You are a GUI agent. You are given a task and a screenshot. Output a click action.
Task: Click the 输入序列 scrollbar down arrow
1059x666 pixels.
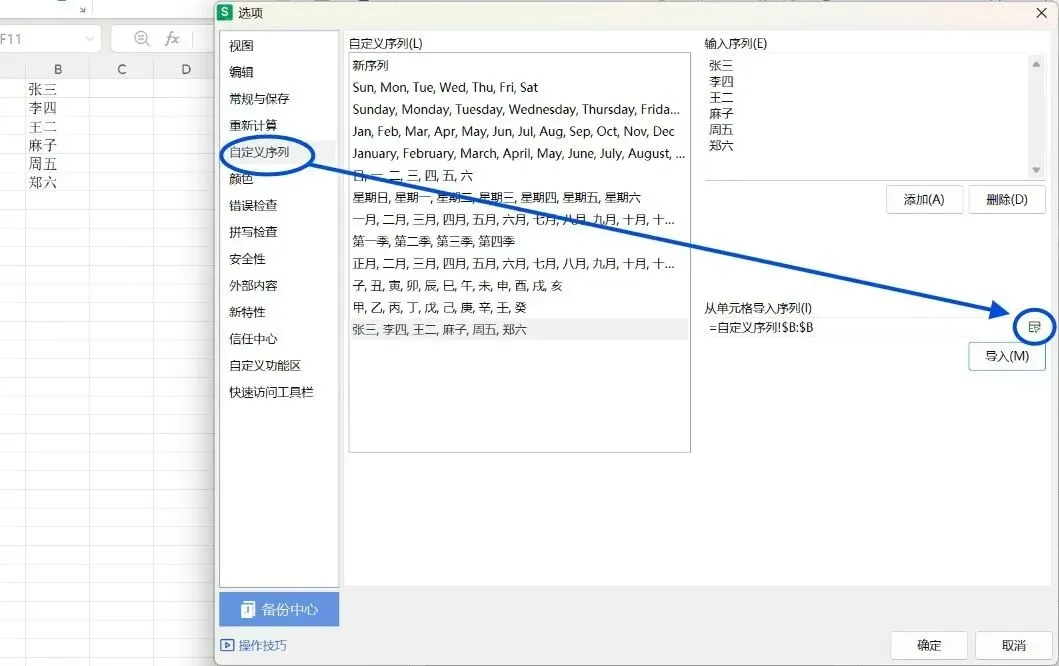(1036, 170)
